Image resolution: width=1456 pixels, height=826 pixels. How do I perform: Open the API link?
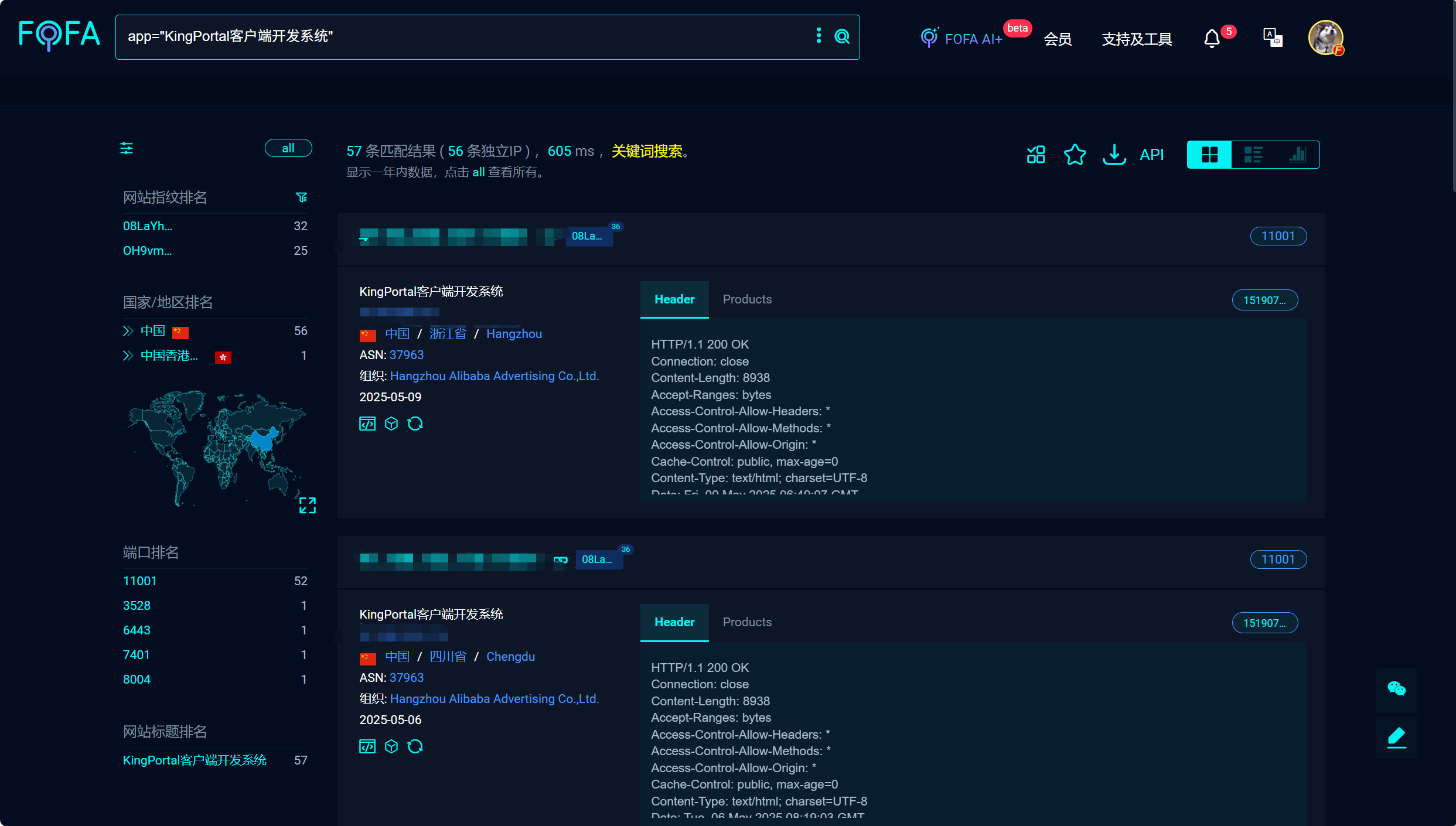coord(1152,155)
